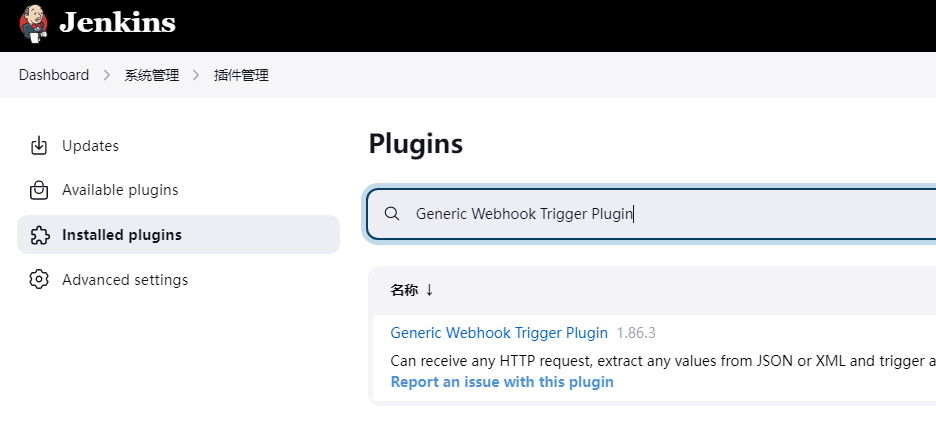
Task: Click the Jenkins title text in header
Action: pos(118,23)
